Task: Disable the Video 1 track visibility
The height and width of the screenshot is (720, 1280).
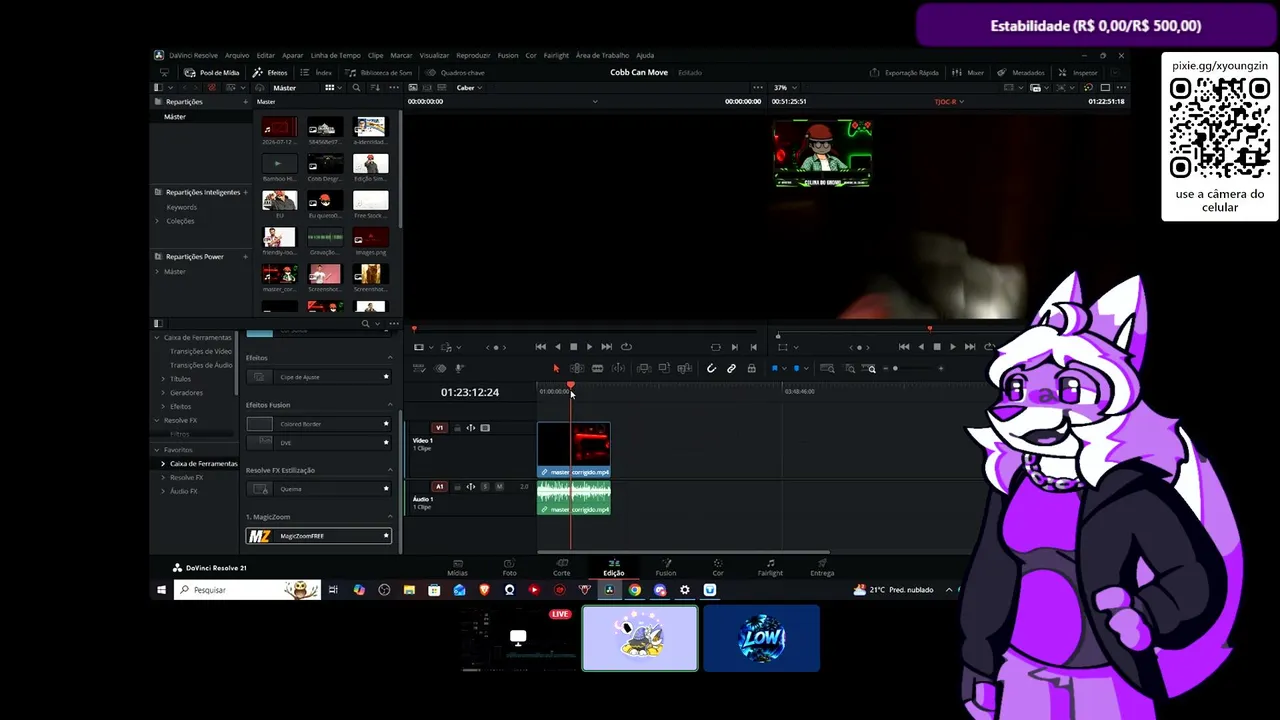Action: pyautogui.click(x=485, y=428)
